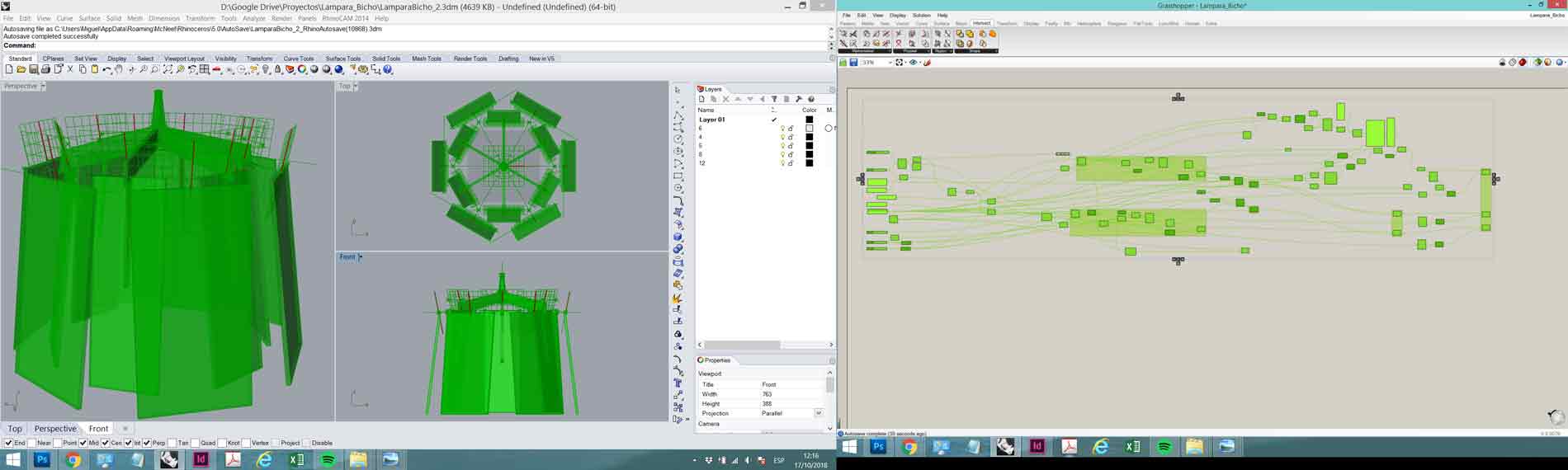Enable the Near object snap checkbox

31,443
